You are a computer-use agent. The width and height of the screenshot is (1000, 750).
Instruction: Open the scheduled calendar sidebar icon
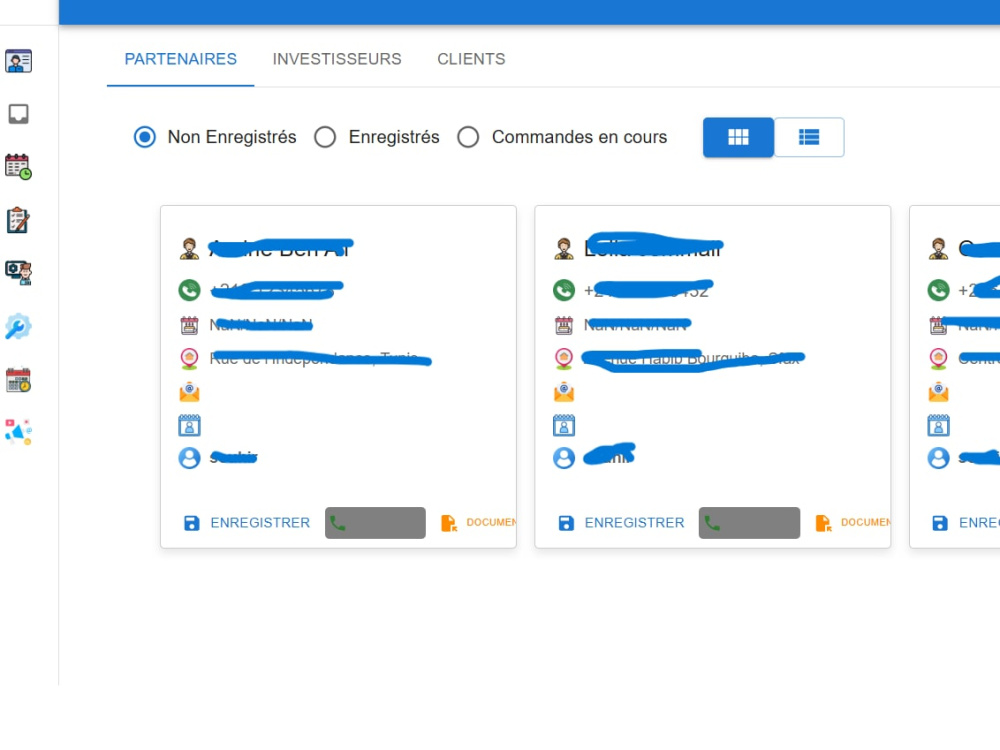point(18,379)
